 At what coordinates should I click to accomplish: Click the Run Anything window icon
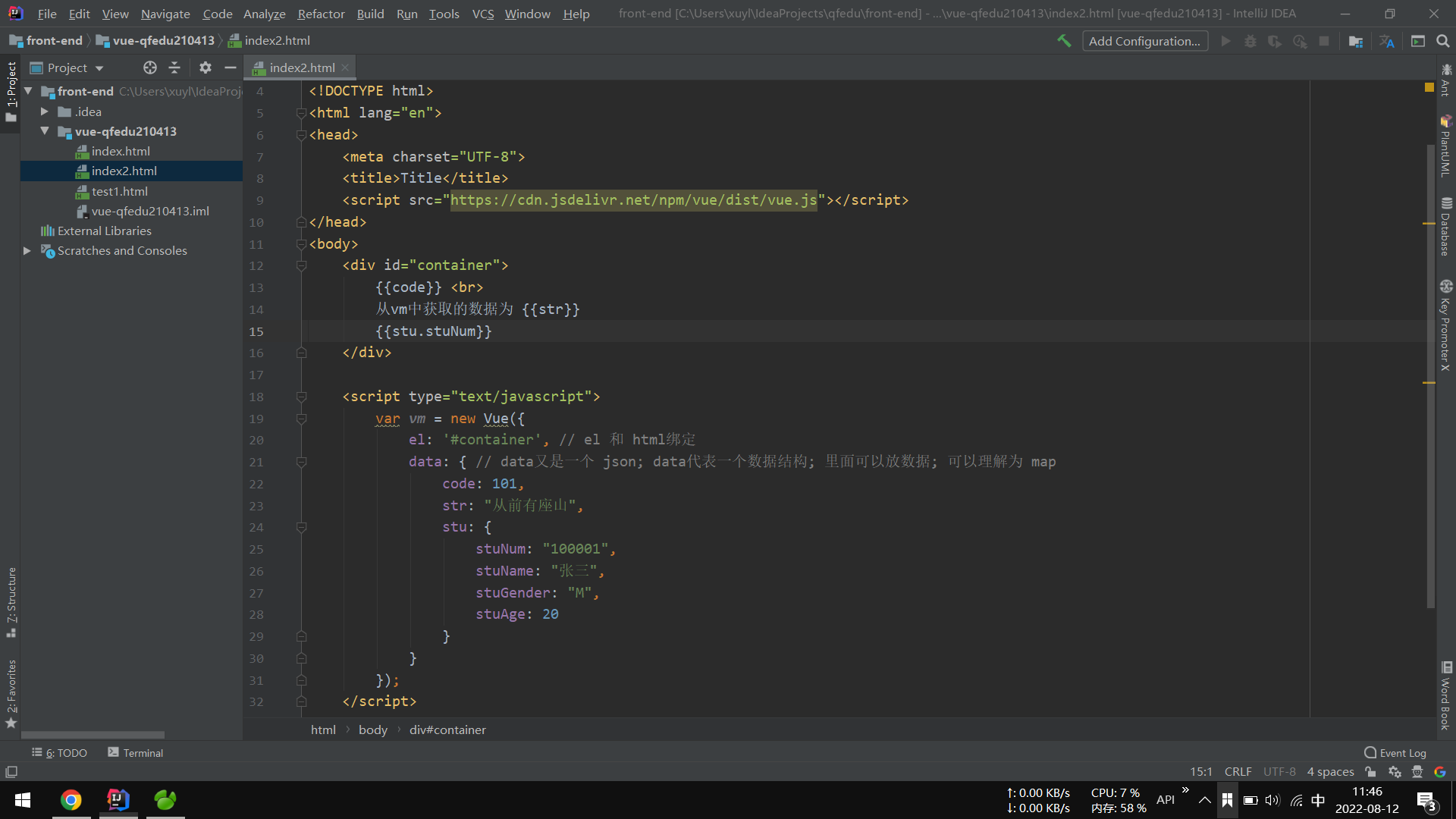coord(1418,41)
